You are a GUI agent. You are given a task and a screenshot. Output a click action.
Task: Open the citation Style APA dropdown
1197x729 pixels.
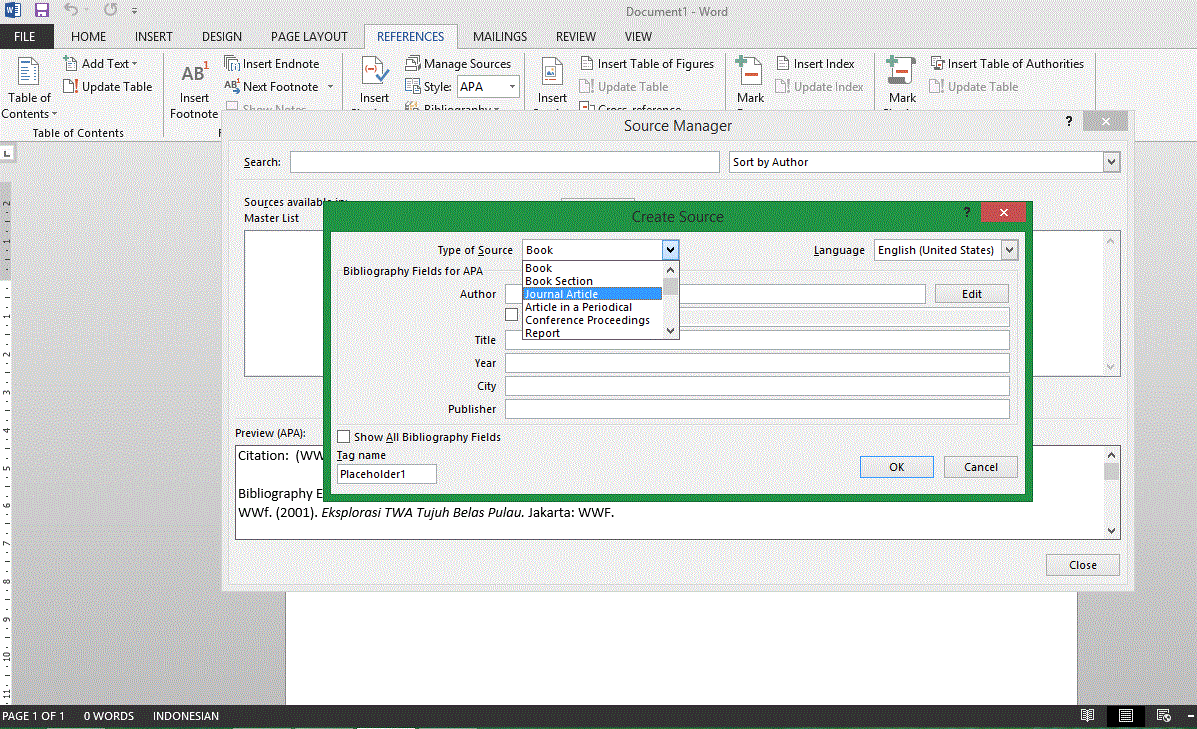512,86
